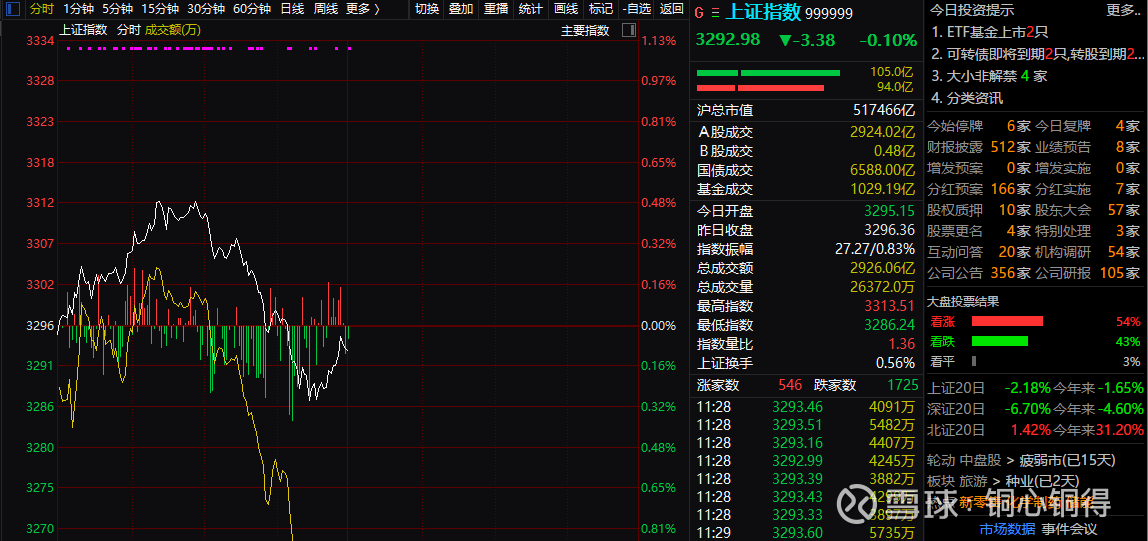The image size is (1148, 541).
Task: Switch to the 5分钟 chart period
Action: coord(117,9)
